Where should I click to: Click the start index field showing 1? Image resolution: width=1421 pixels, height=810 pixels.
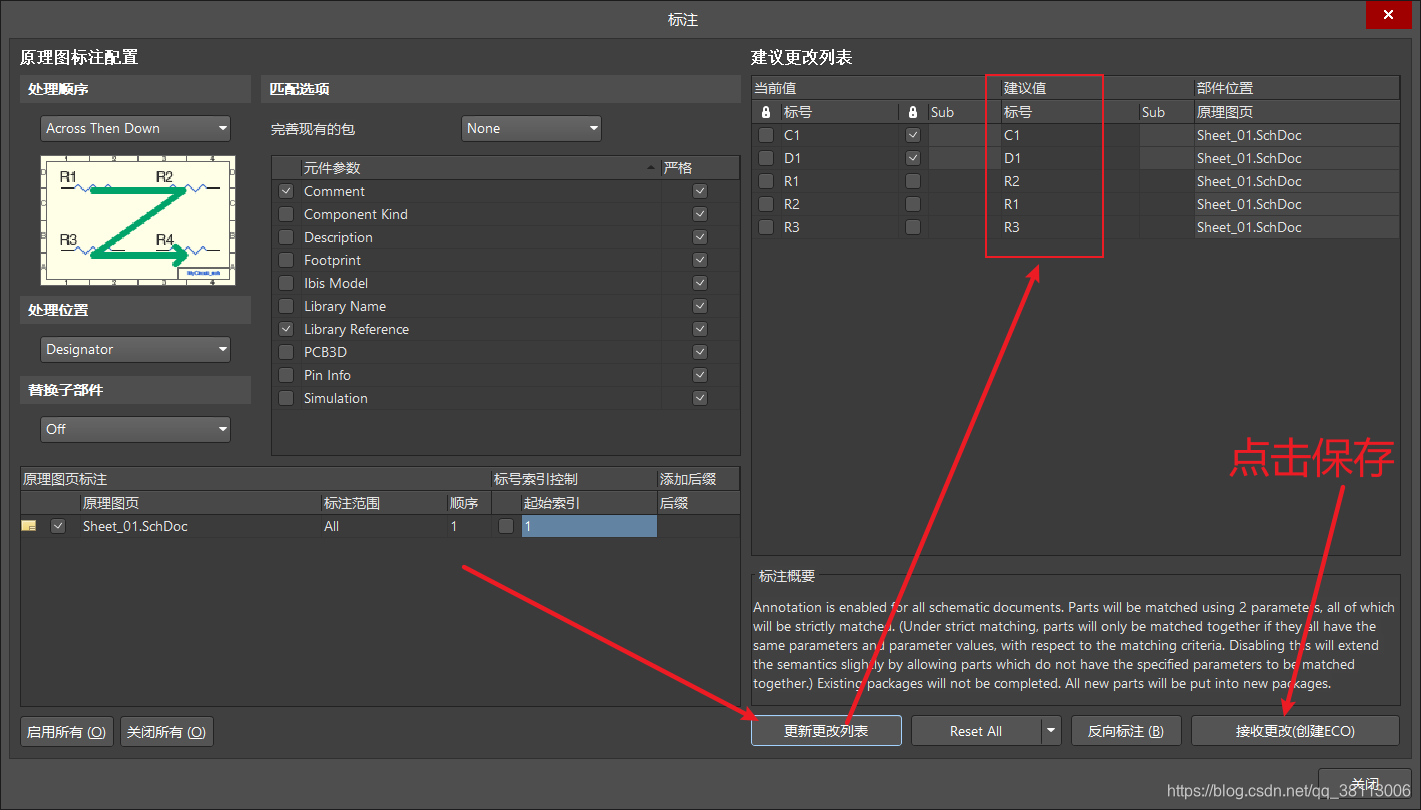point(589,526)
